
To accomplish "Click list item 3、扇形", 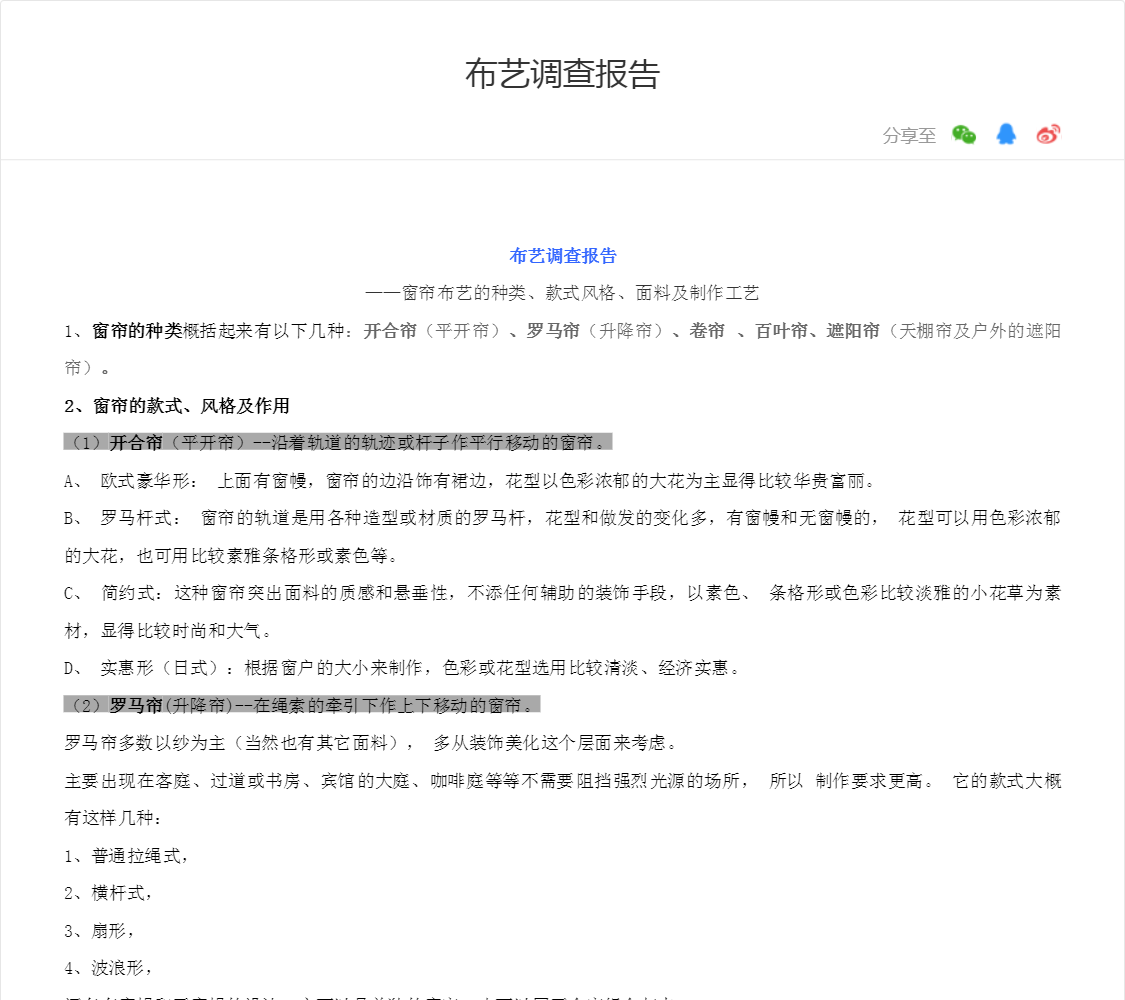I will [x=99, y=931].
